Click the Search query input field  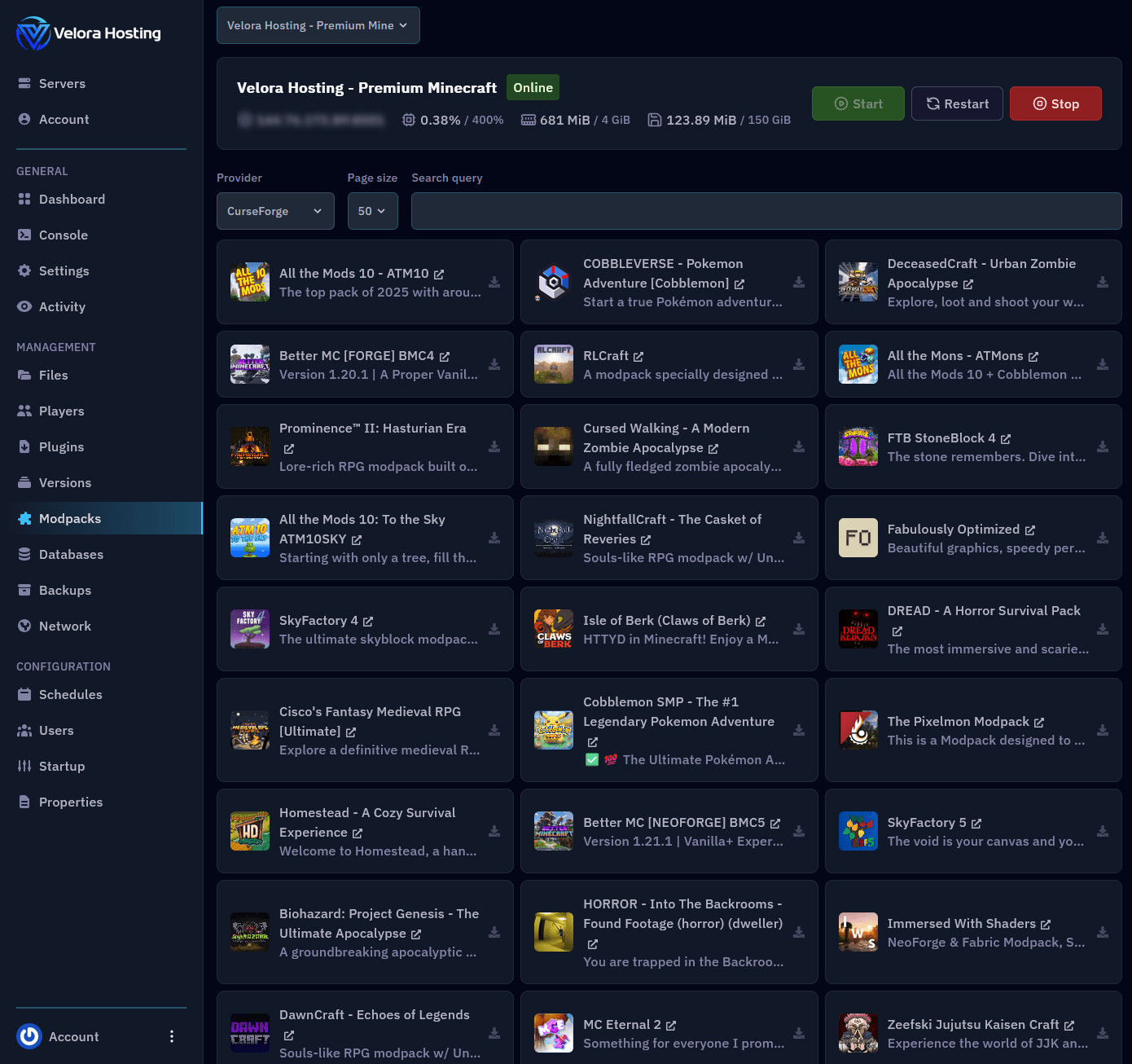(766, 211)
